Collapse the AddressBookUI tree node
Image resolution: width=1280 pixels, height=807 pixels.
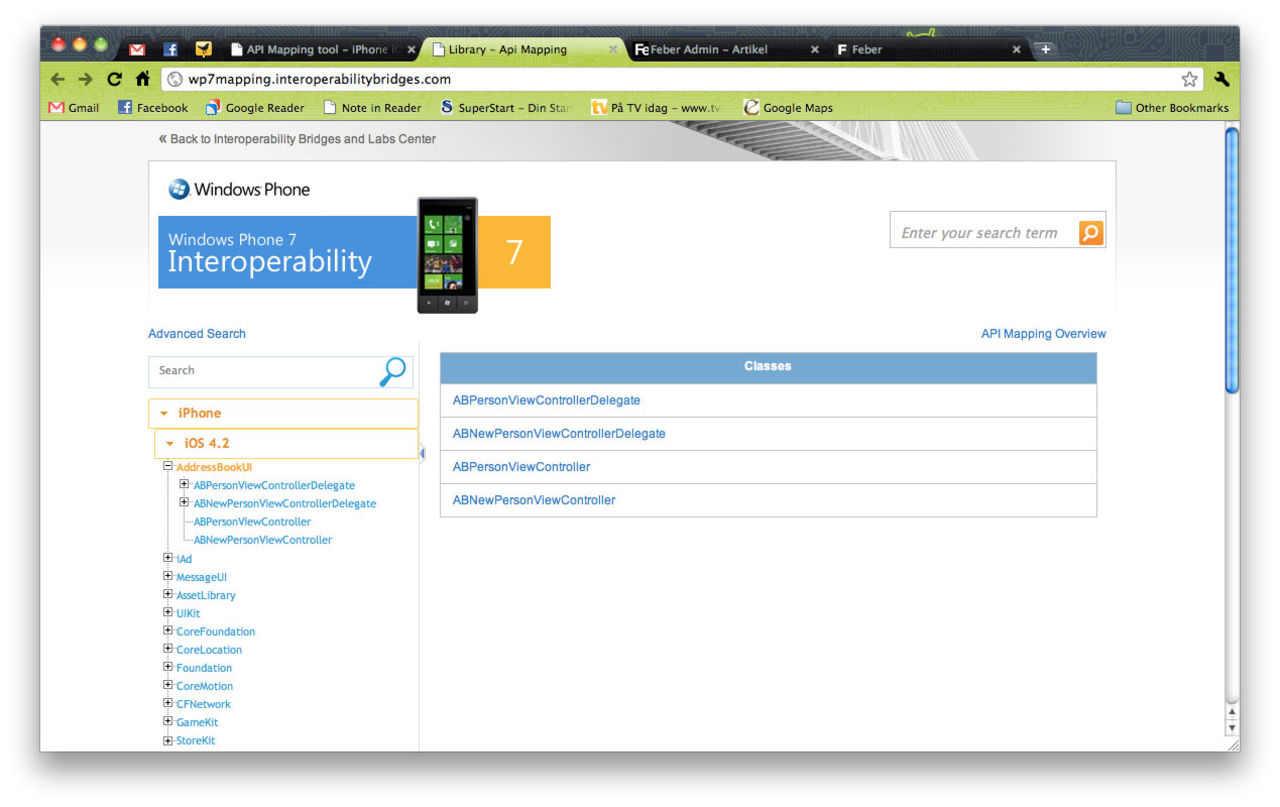coord(168,467)
